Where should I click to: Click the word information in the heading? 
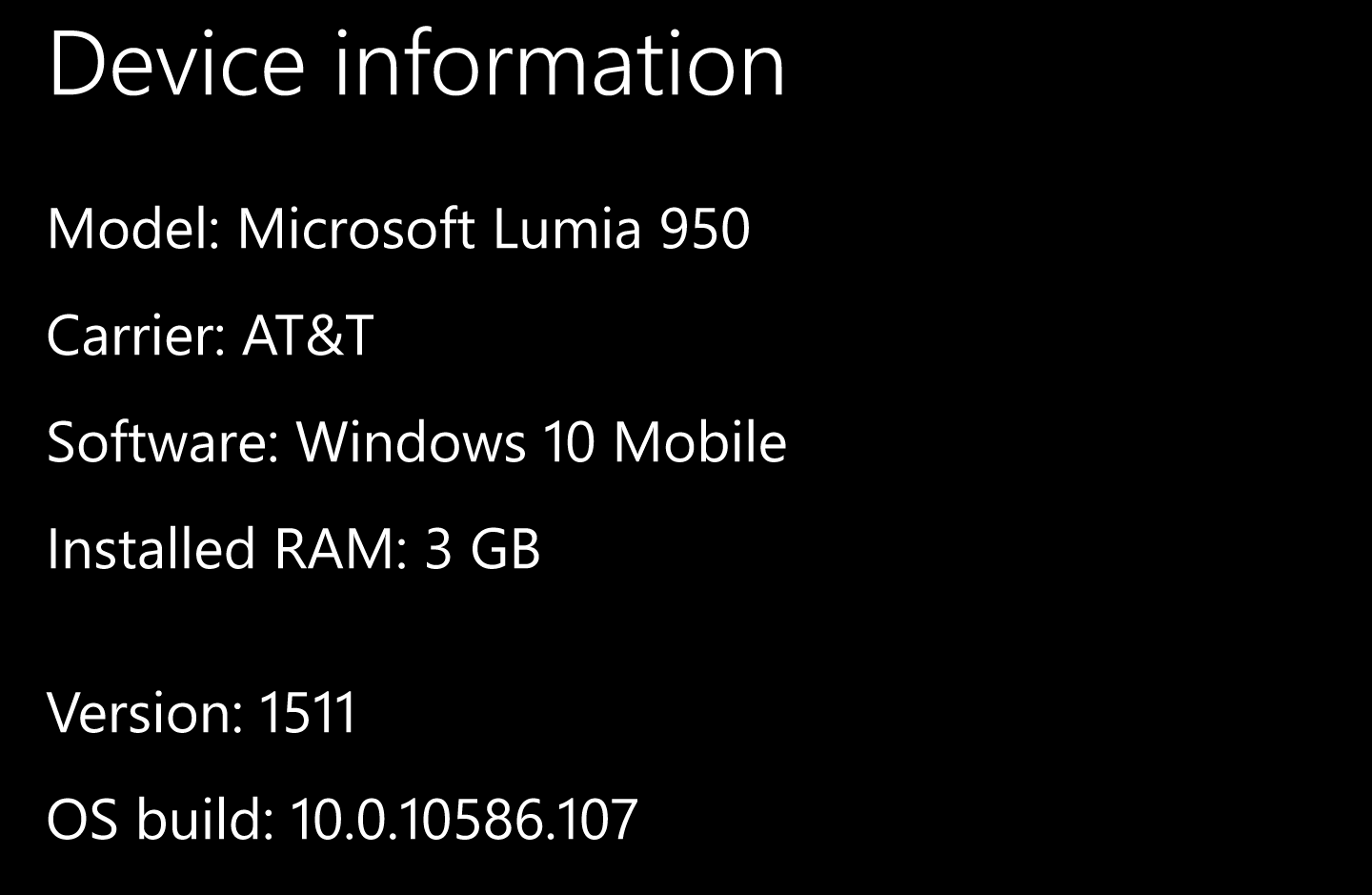tap(560, 64)
